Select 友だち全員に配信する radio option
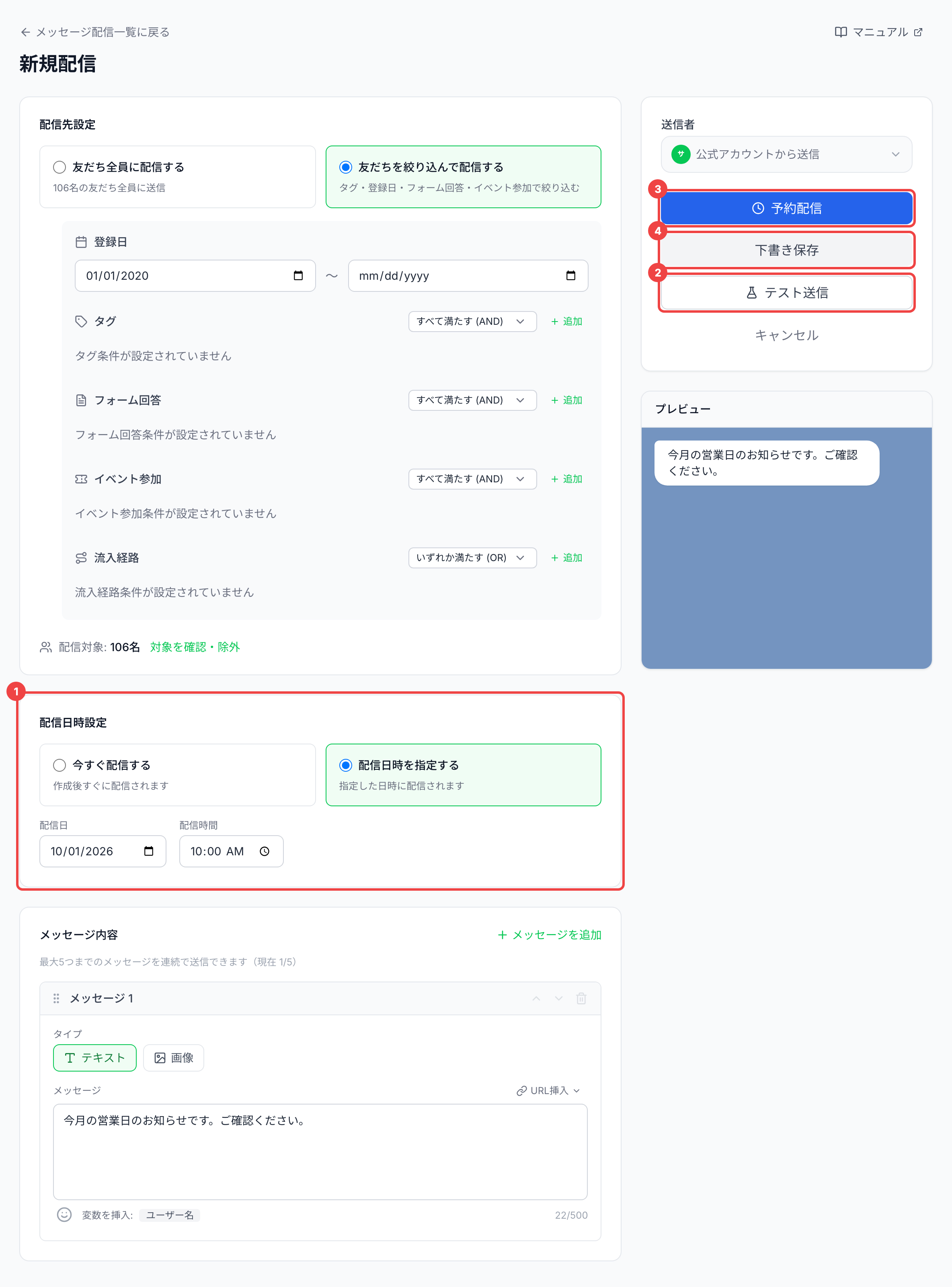This screenshot has height=1287, width=952. point(59,167)
